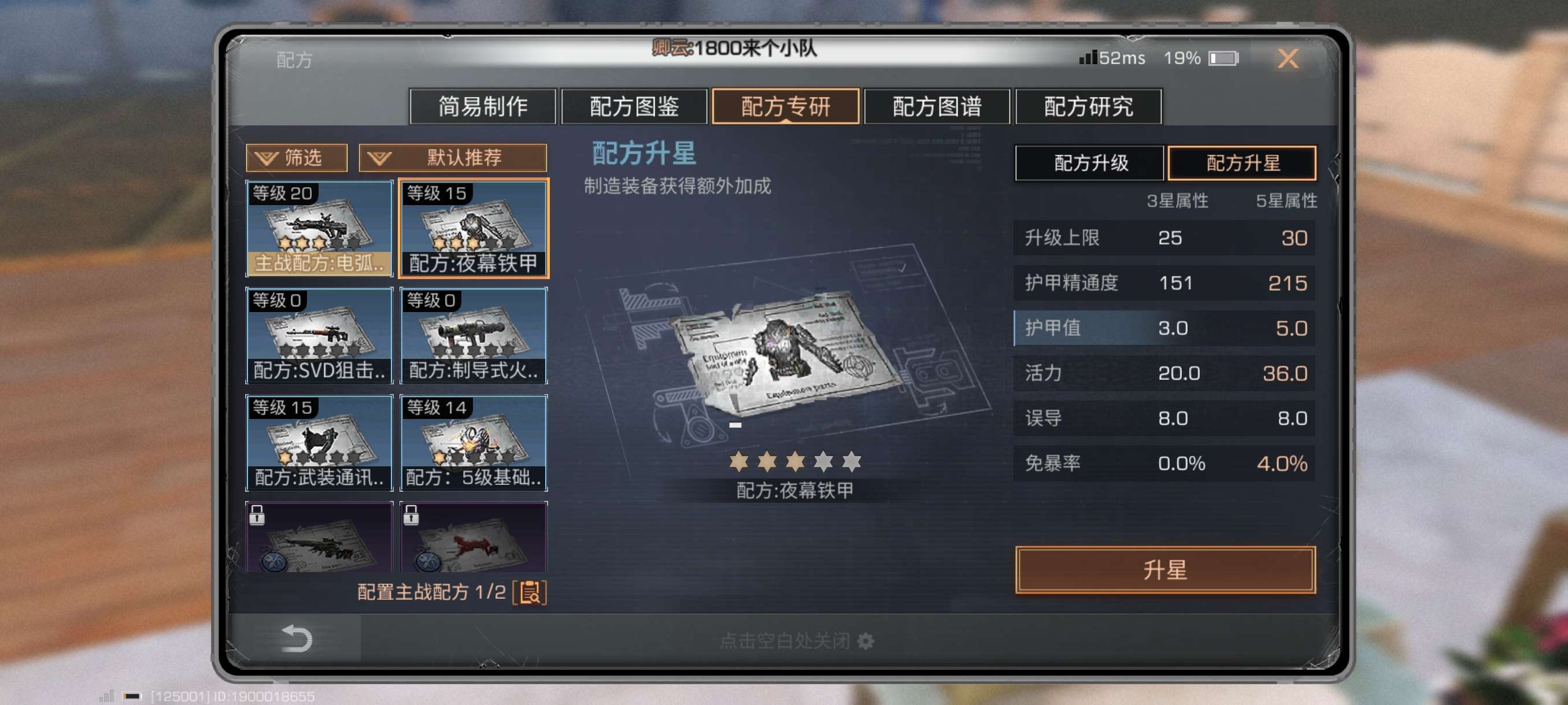Switch to 配方升星 mode

point(1242,162)
